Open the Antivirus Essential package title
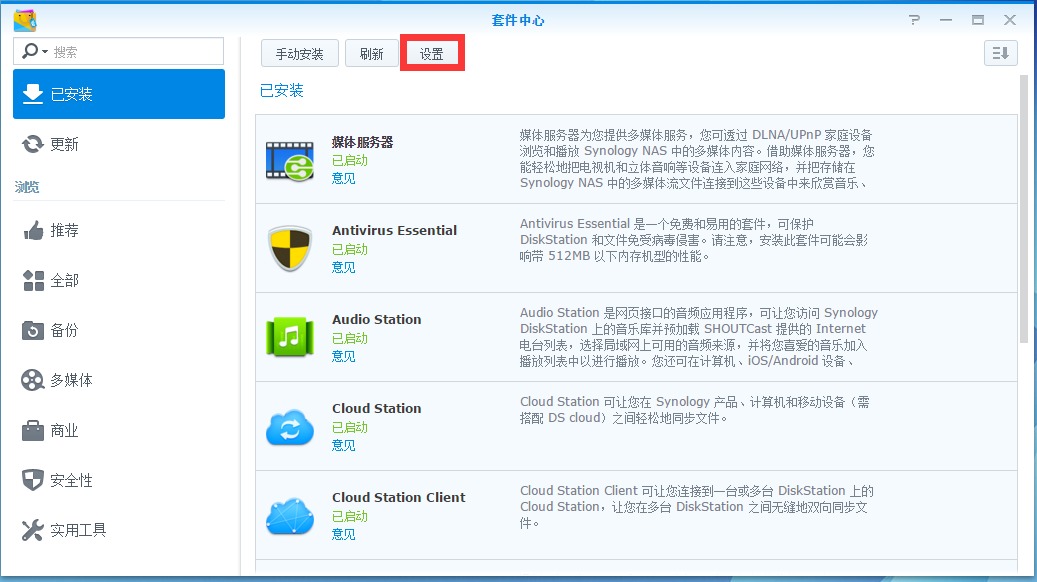Viewport: 1037px width, 582px height. pos(394,230)
